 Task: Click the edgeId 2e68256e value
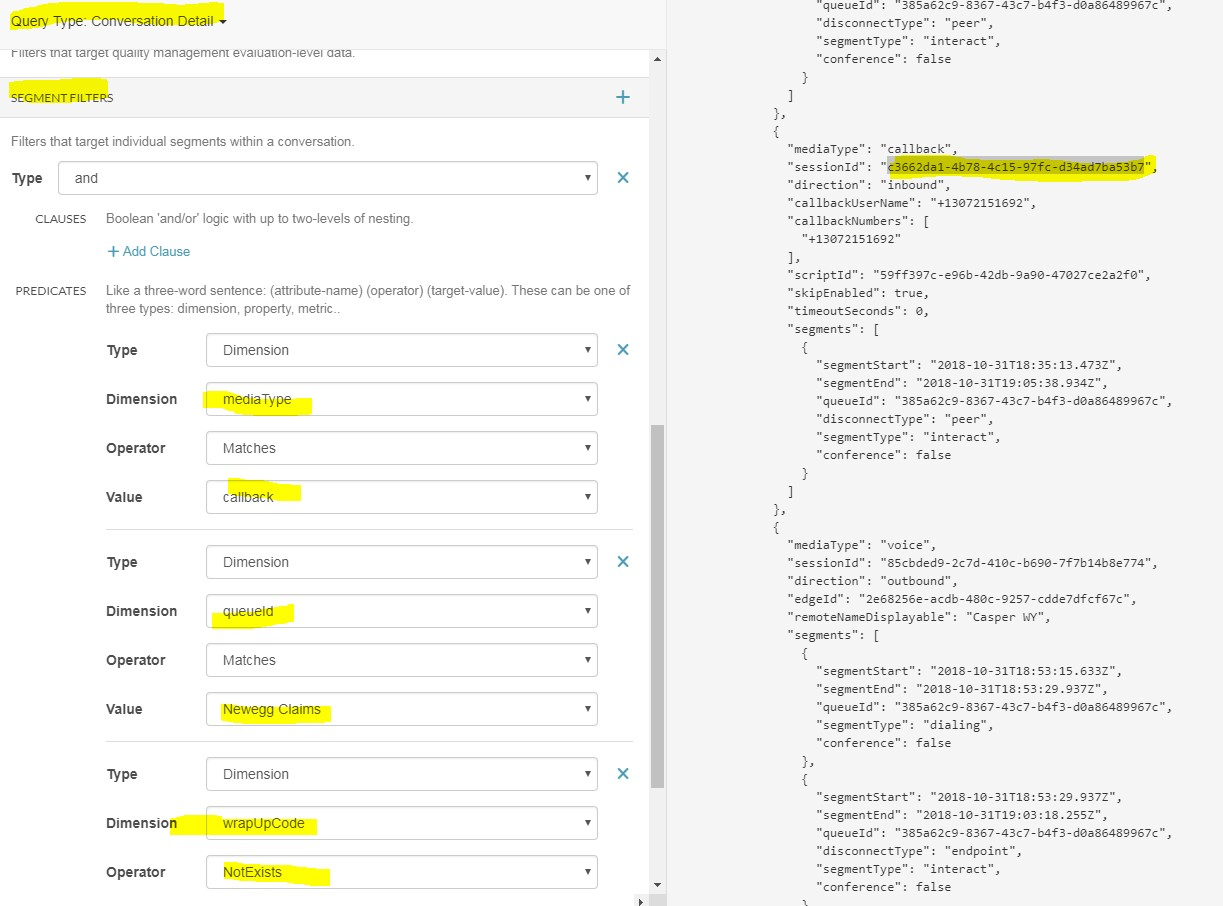996,599
